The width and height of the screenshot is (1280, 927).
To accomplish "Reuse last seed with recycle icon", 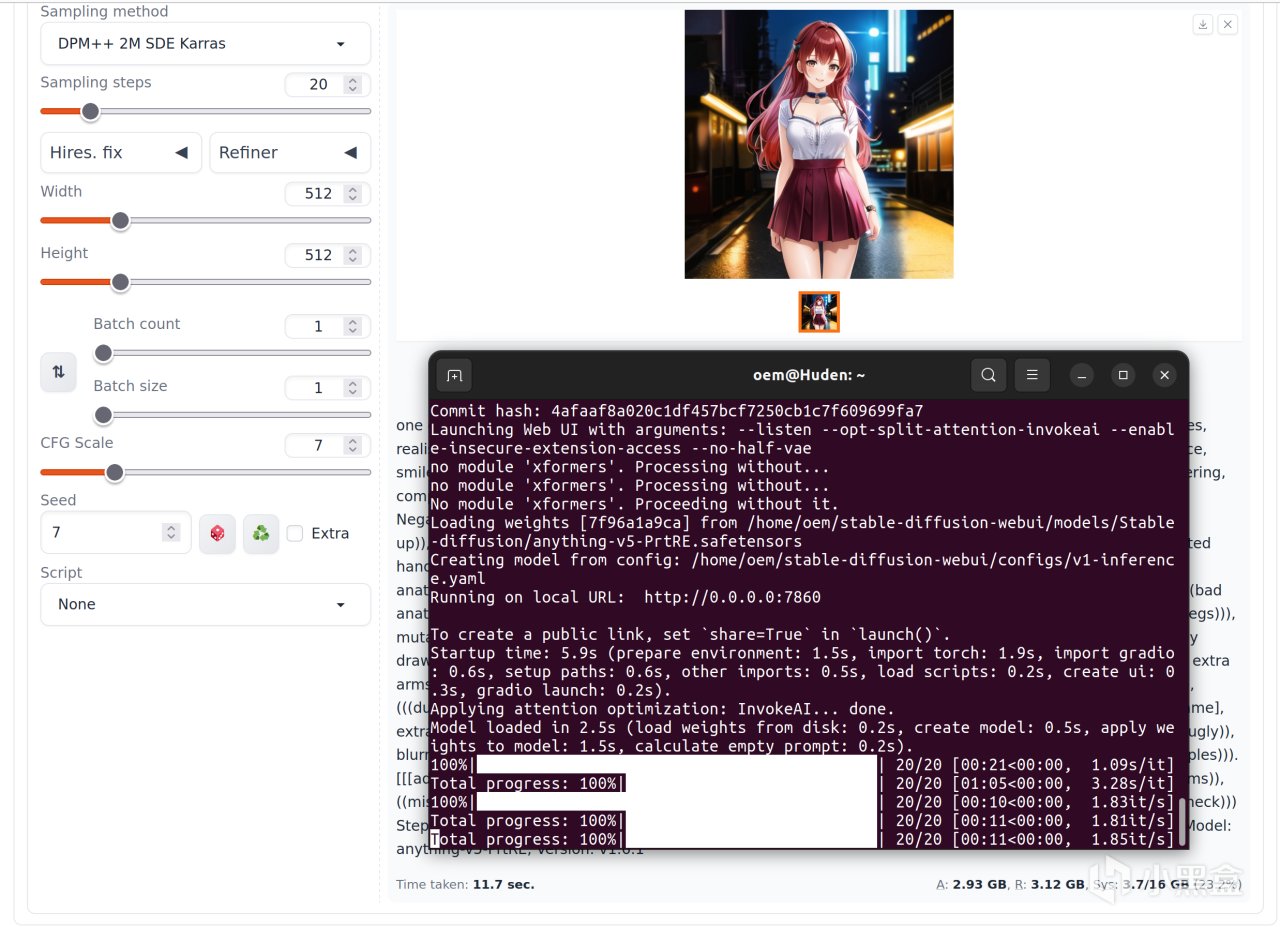I will coord(261,534).
